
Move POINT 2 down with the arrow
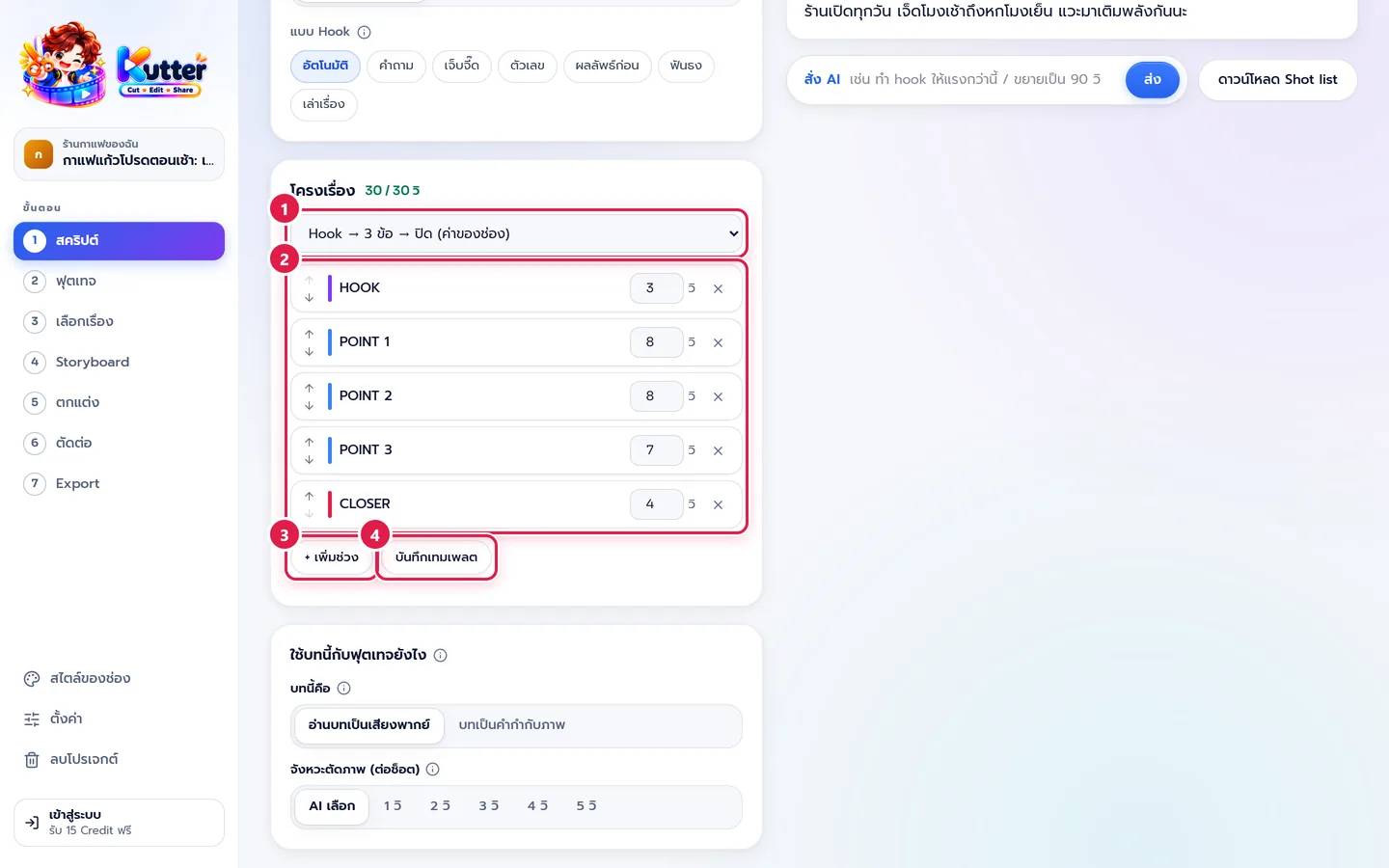(x=309, y=405)
